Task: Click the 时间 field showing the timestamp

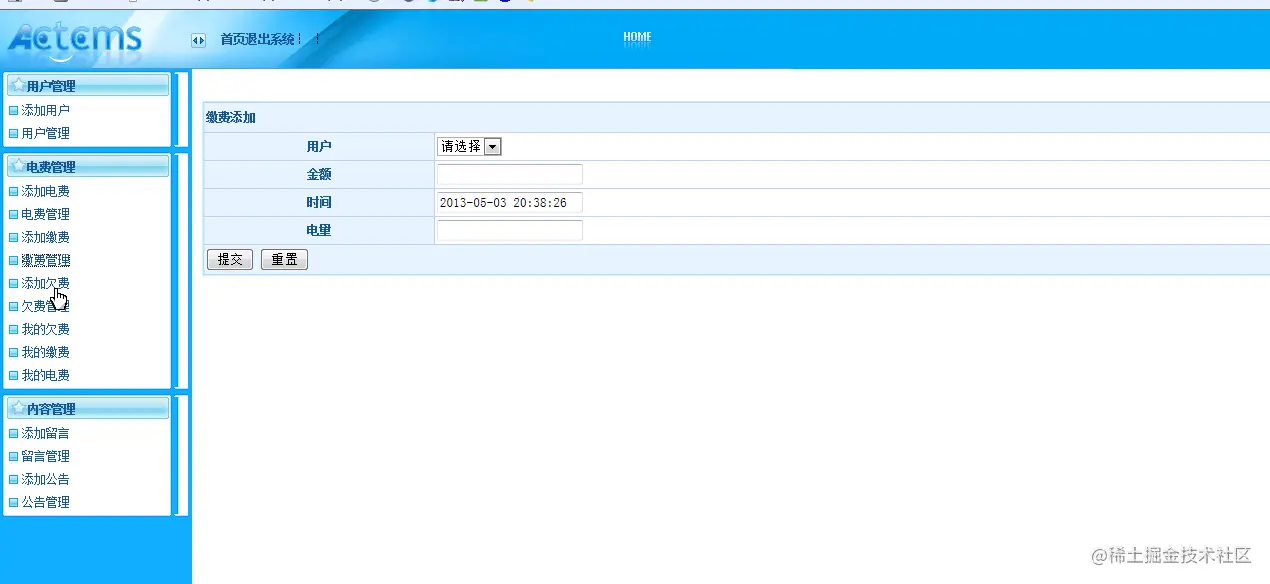Action: point(508,202)
